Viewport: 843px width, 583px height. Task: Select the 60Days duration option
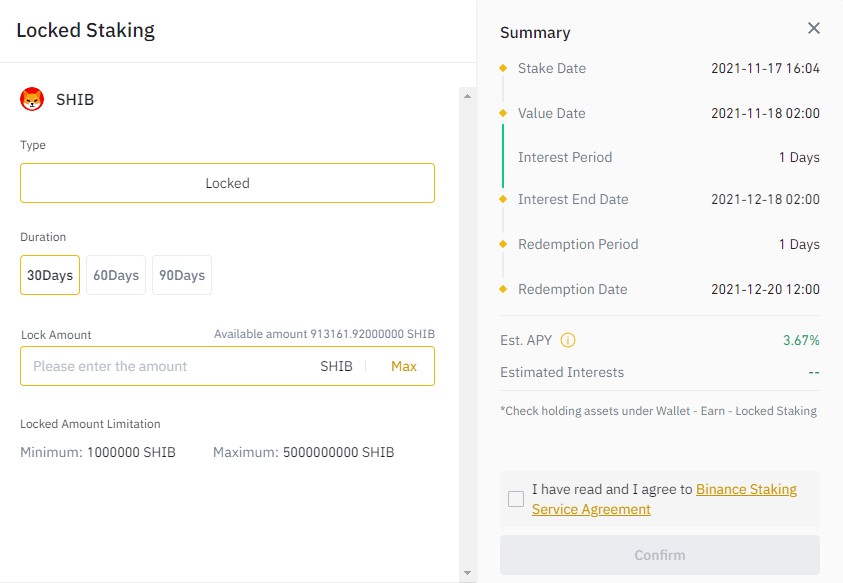[x=116, y=275]
